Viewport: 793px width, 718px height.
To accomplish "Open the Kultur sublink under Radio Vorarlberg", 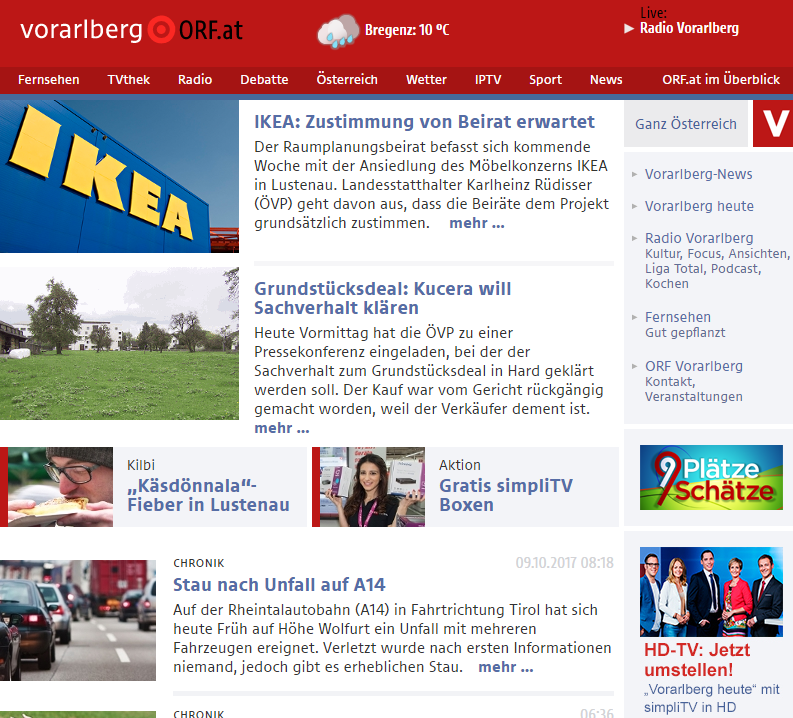I will click(663, 254).
